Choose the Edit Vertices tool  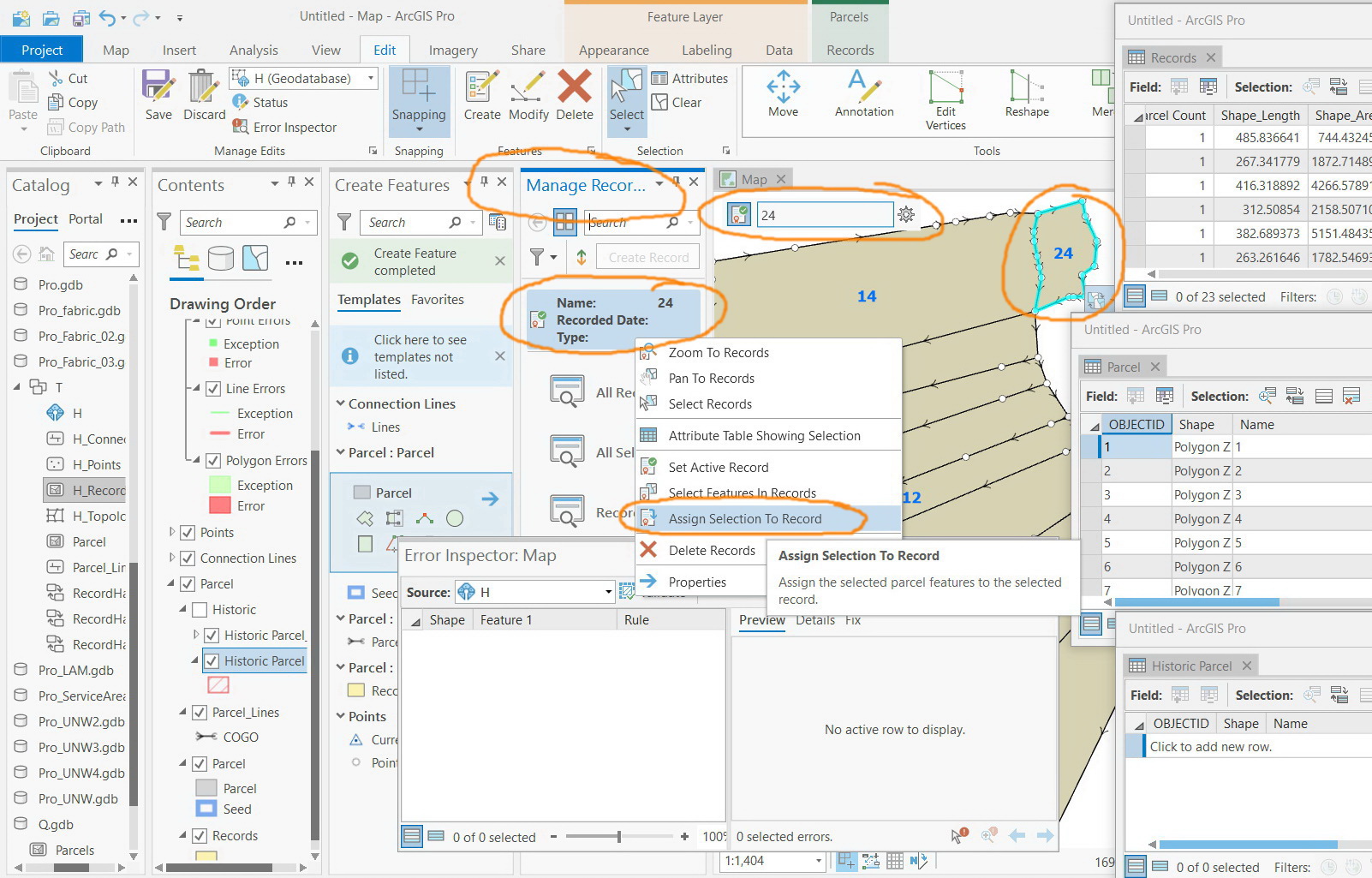tap(945, 99)
